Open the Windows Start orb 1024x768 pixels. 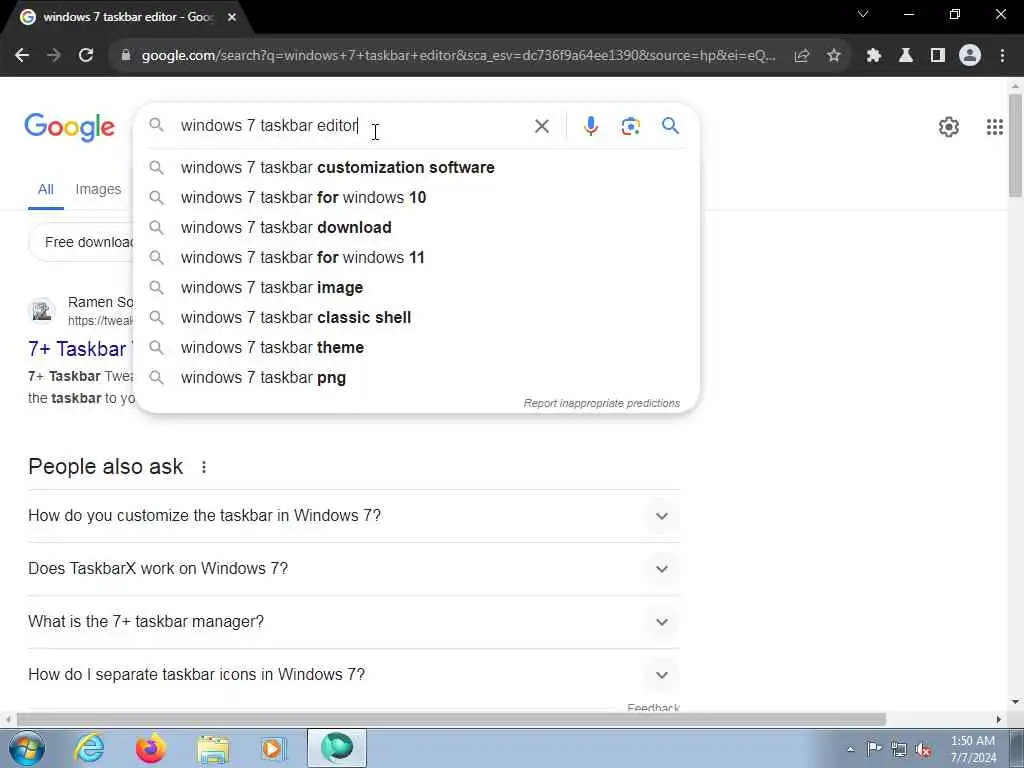[27, 748]
